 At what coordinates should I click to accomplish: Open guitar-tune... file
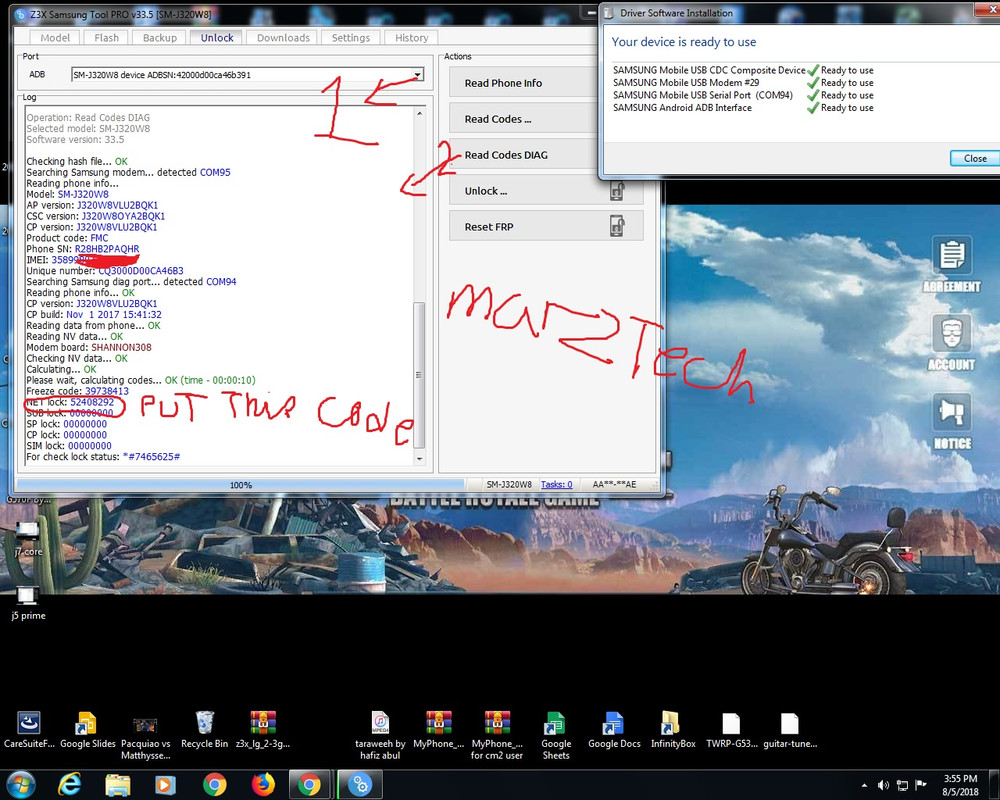[790, 730]
